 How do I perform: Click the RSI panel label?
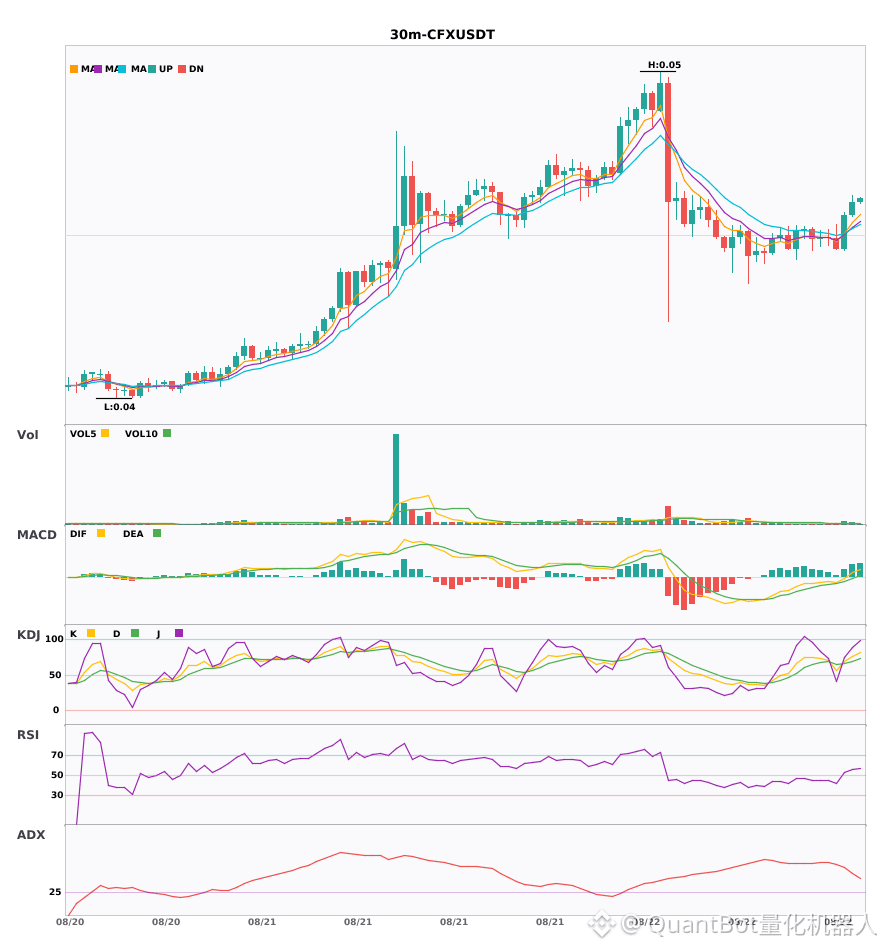point(28,735)
